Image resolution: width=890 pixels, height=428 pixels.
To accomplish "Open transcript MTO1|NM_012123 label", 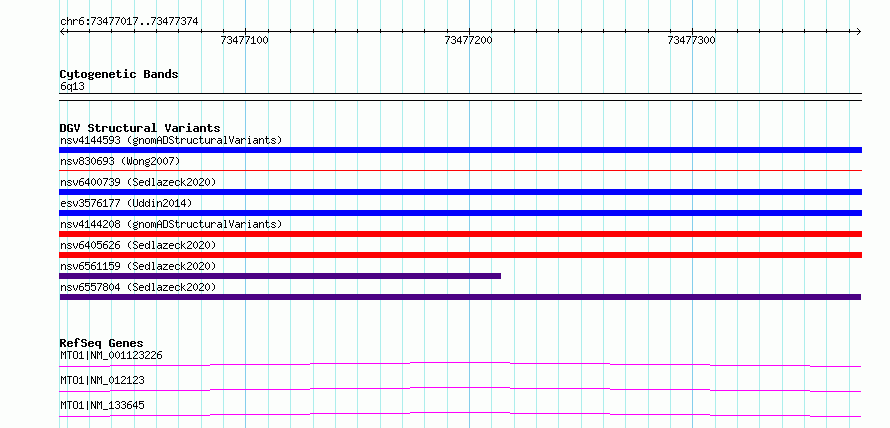I will [102, 380].
